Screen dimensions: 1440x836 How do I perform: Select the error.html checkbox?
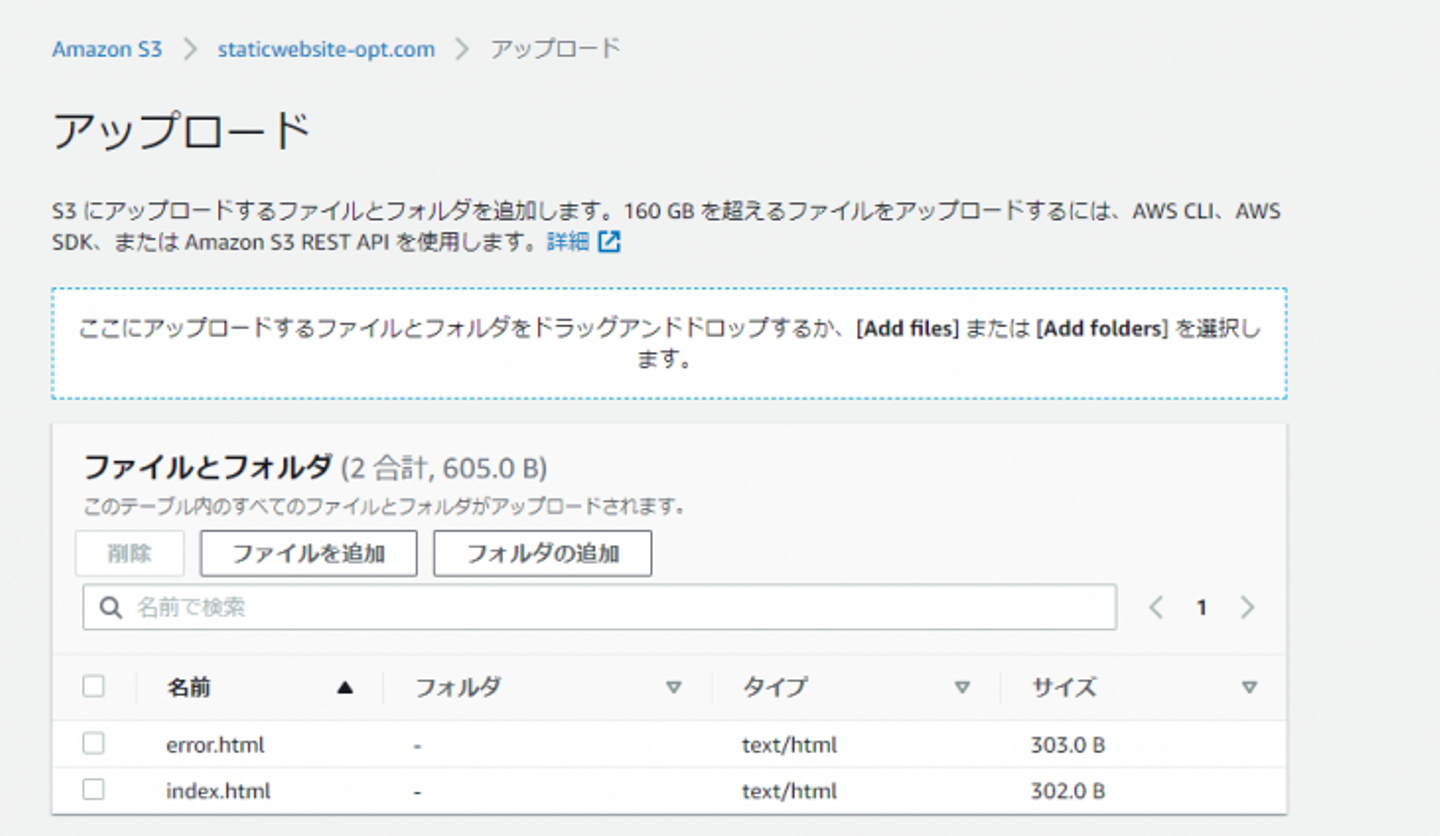(x=93, y=744)
